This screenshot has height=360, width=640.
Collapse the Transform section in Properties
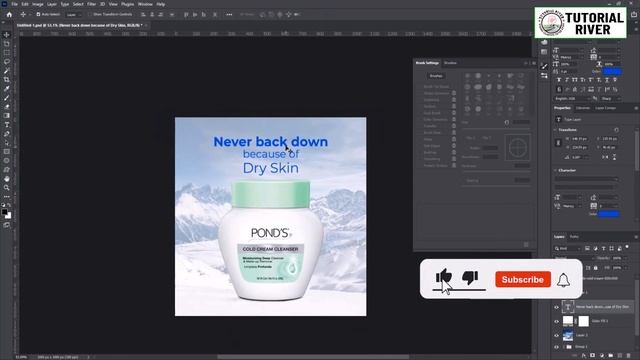pyautogui.click(x=555, y=130)
